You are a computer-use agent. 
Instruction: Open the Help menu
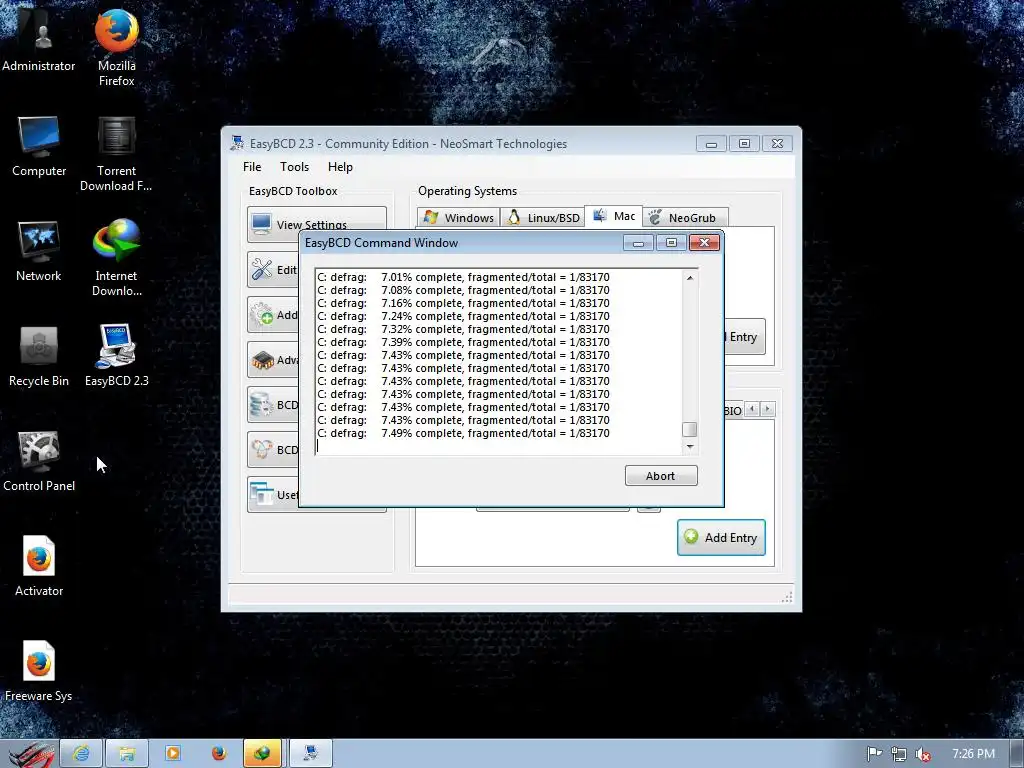point(340,167)
